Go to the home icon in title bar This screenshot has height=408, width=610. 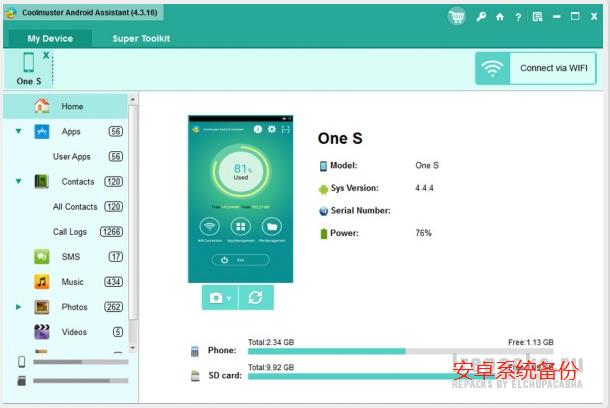tap(500, 17)
